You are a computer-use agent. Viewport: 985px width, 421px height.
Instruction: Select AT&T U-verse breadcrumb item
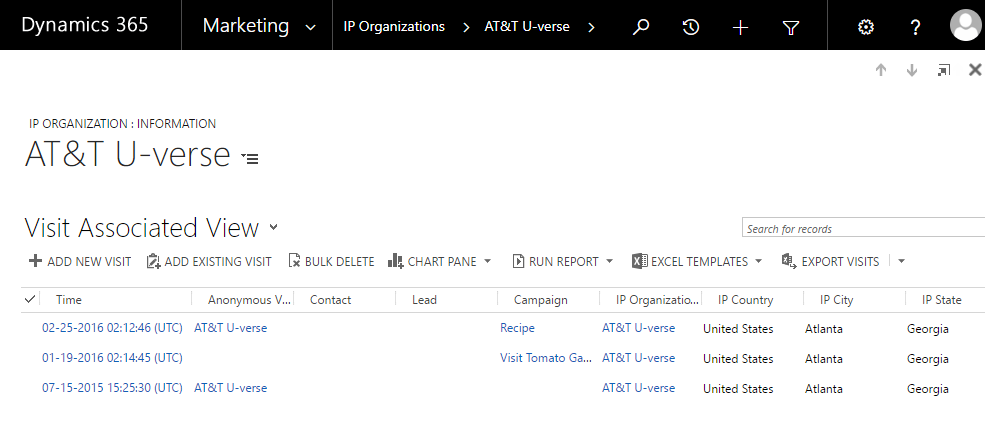527,27
